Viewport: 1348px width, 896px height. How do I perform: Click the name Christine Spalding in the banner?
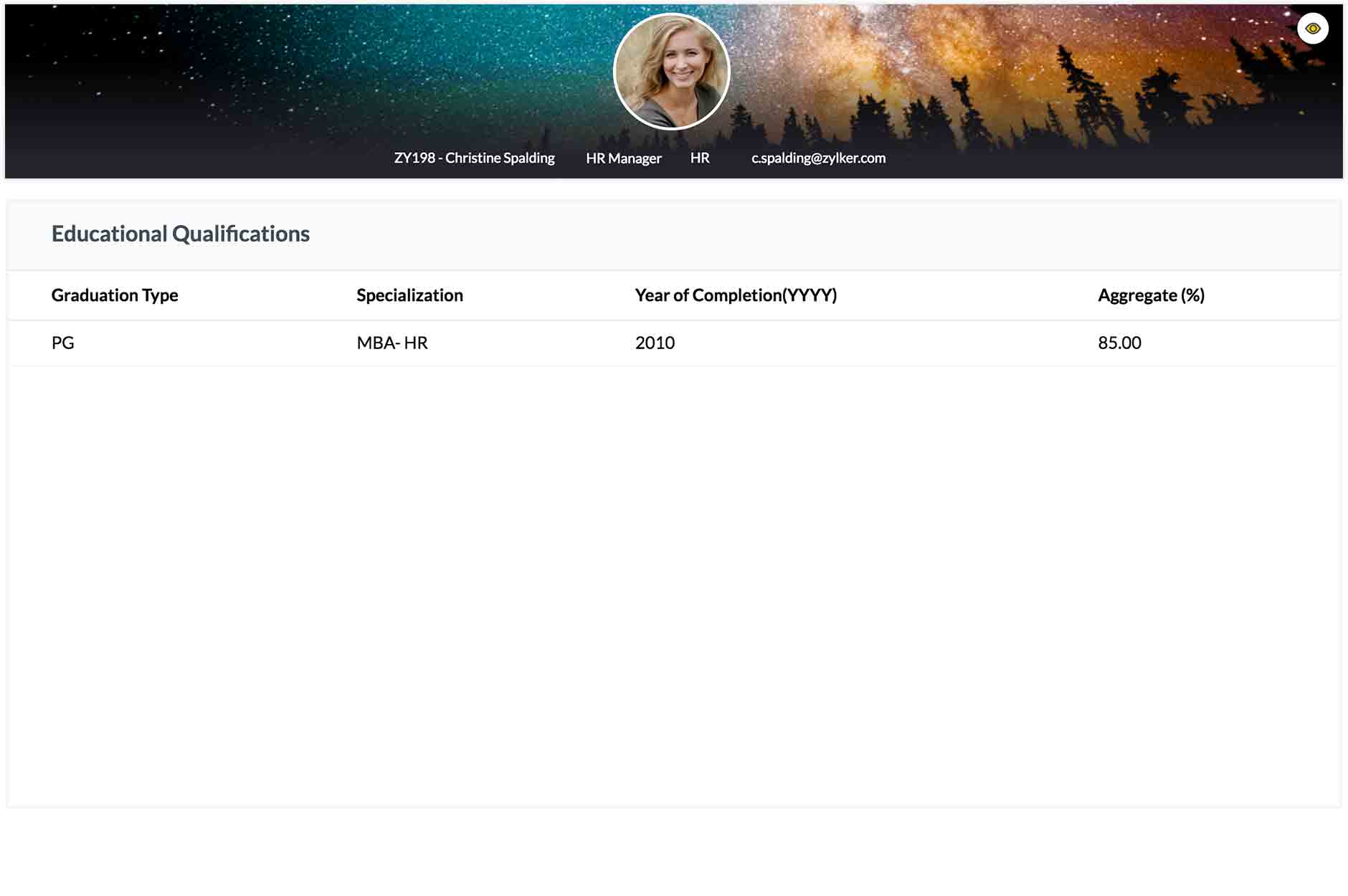click(500, 158)
